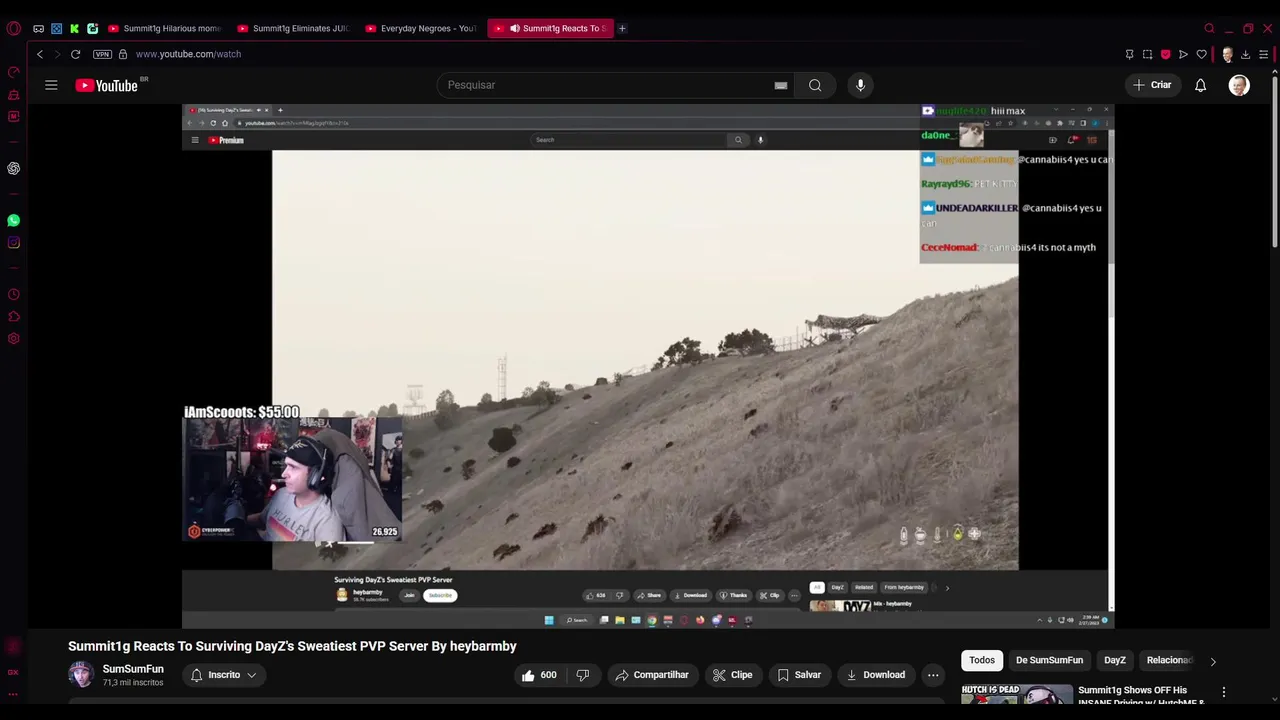Viewport: 1280px width, 720px height.
Task: Open more actions three-dot menu
Action: click(x=933, y=675)
